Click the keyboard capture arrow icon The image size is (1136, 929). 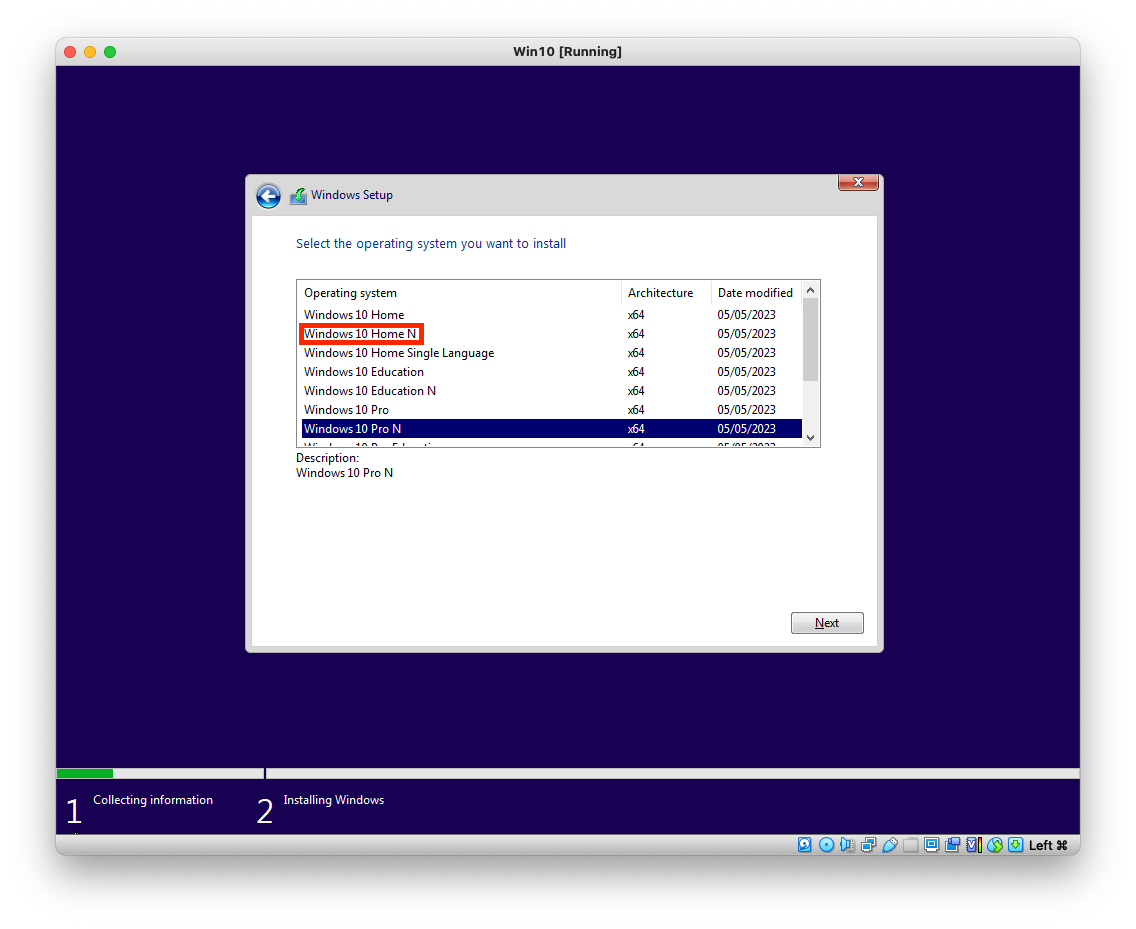click(x=1016, y=845)
